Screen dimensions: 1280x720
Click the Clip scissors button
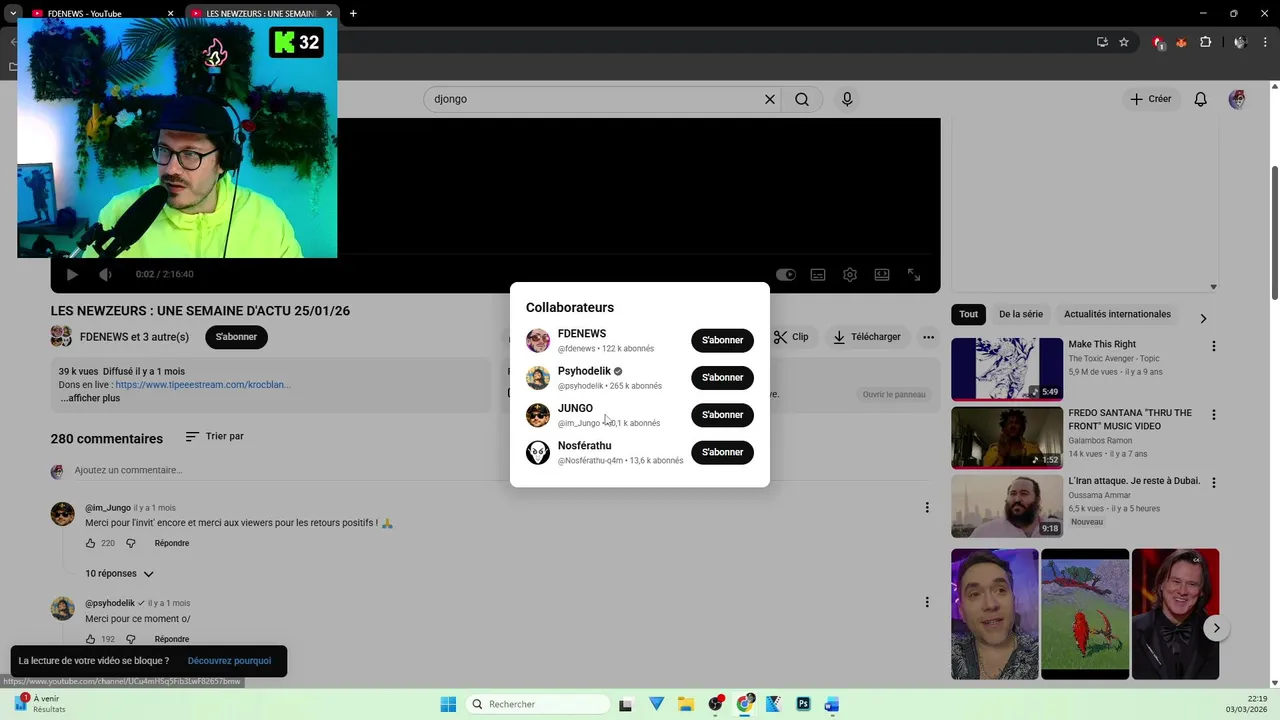(792, 337)
